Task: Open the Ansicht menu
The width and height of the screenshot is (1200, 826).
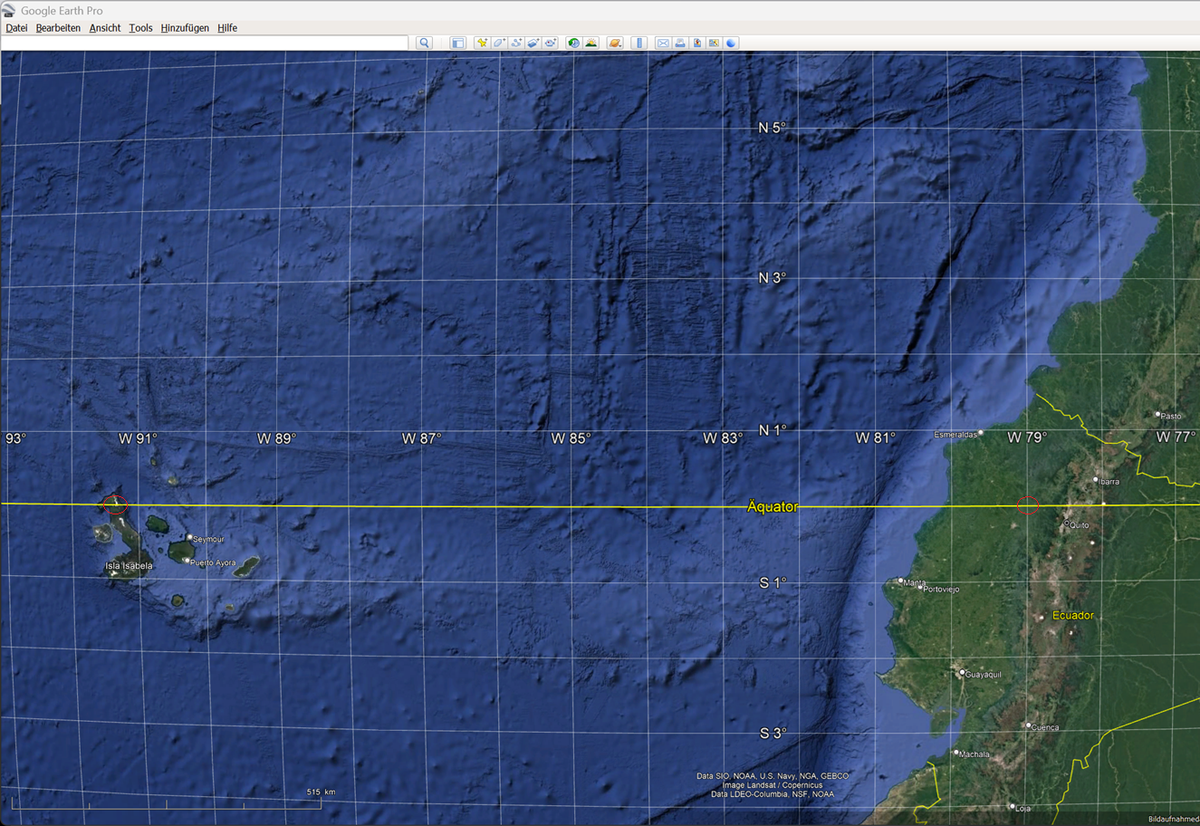Action: coord(105,28)
